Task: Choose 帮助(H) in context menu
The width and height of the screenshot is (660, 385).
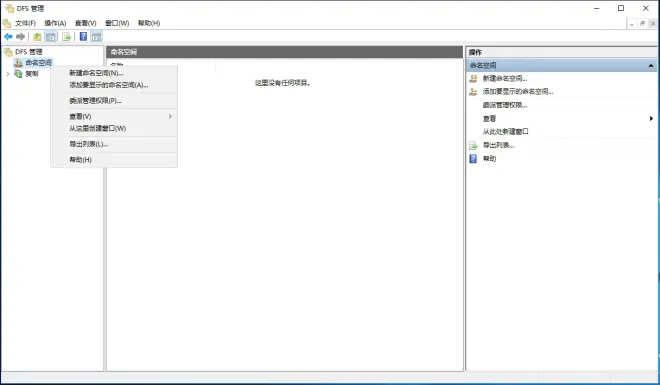Action: pyautogui.click(x=114, y=159)
